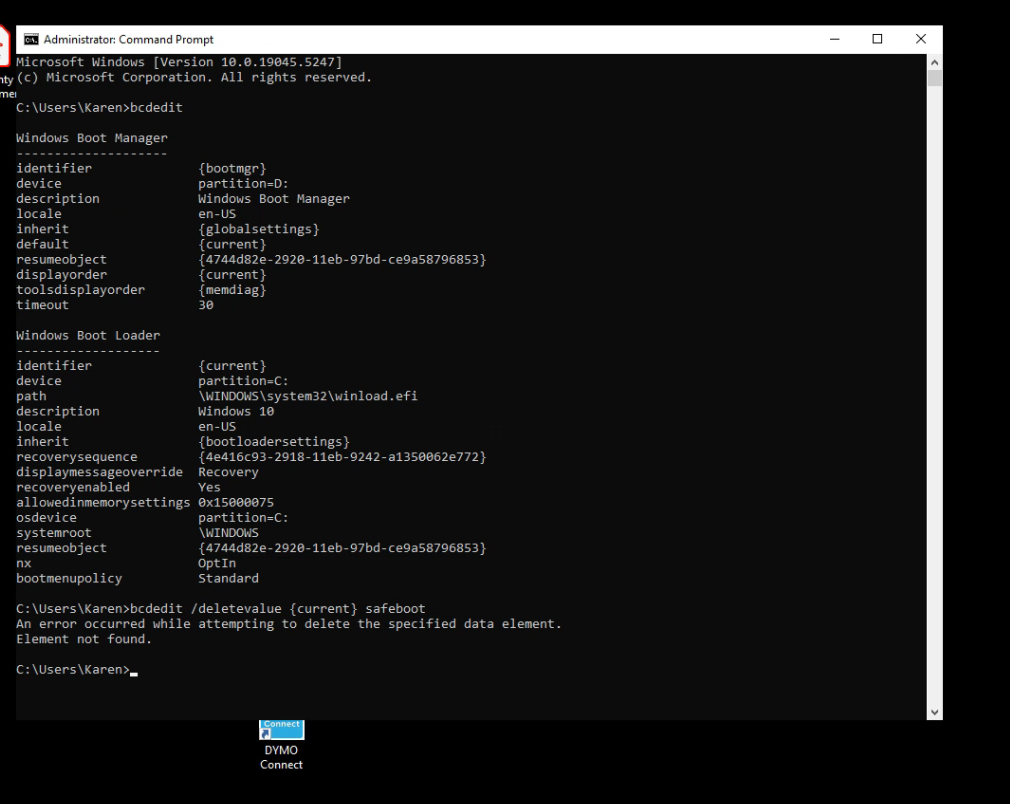The image size is (1010, 804).
Task: Click the scroll down arrow in Command Prompt
Action: click(935, 712)
